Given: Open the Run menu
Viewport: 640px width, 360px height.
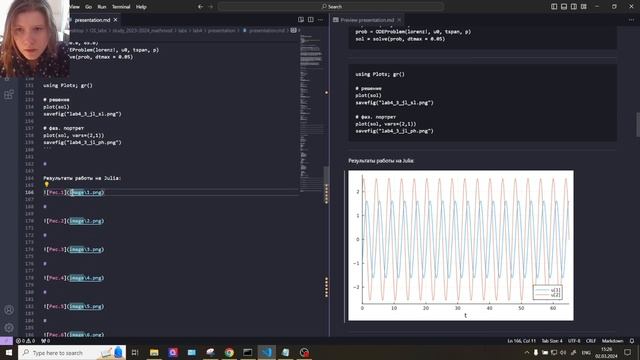Looking at the screenshot, I should (102, 7).
